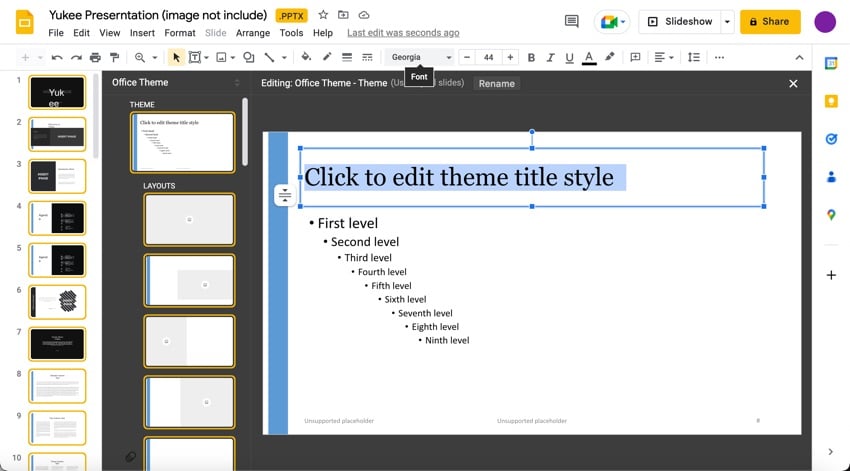Select the Text box tool

[194, 58]
